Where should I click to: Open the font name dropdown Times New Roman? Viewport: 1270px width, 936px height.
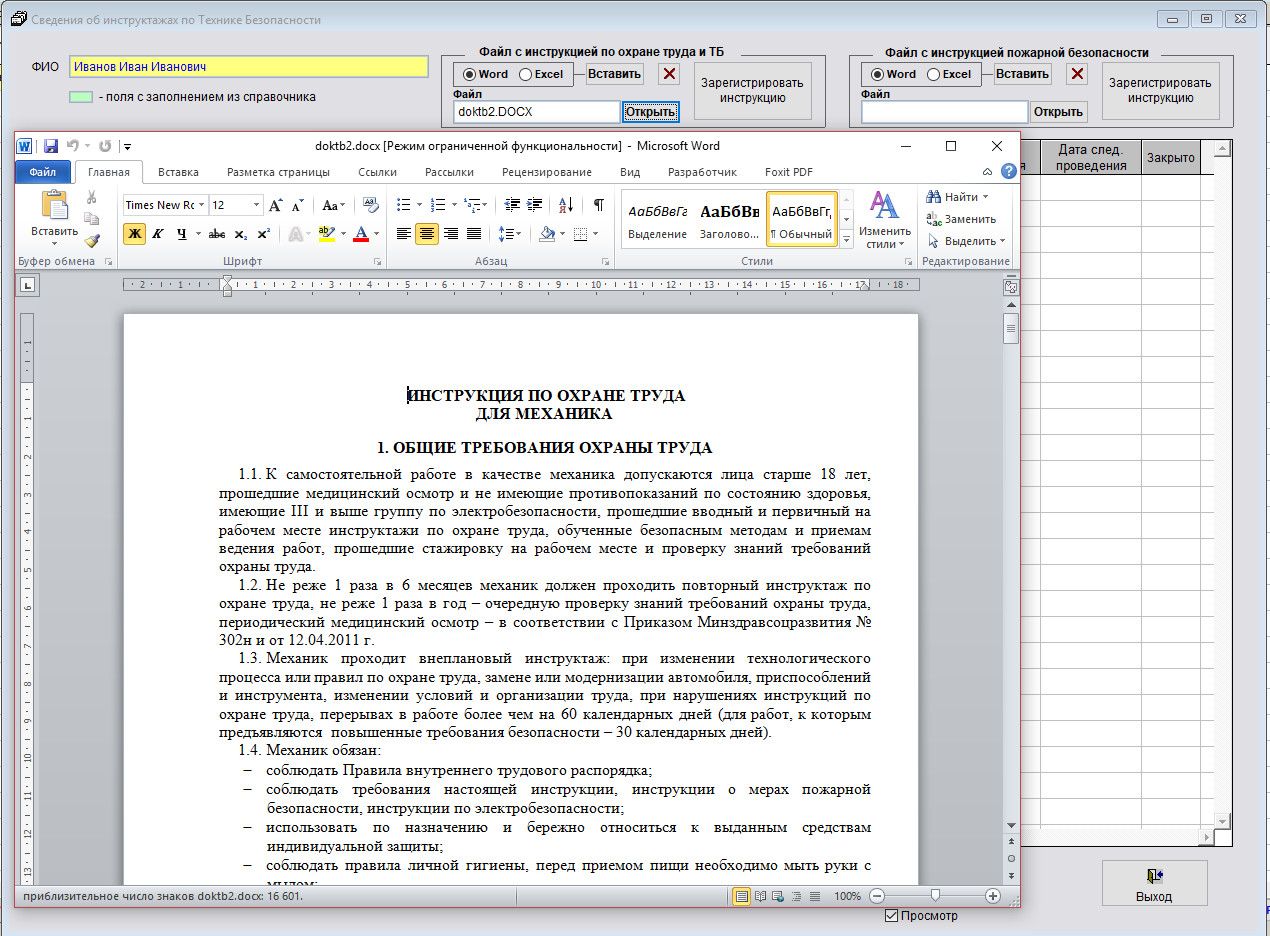click(x=201, y=205)
